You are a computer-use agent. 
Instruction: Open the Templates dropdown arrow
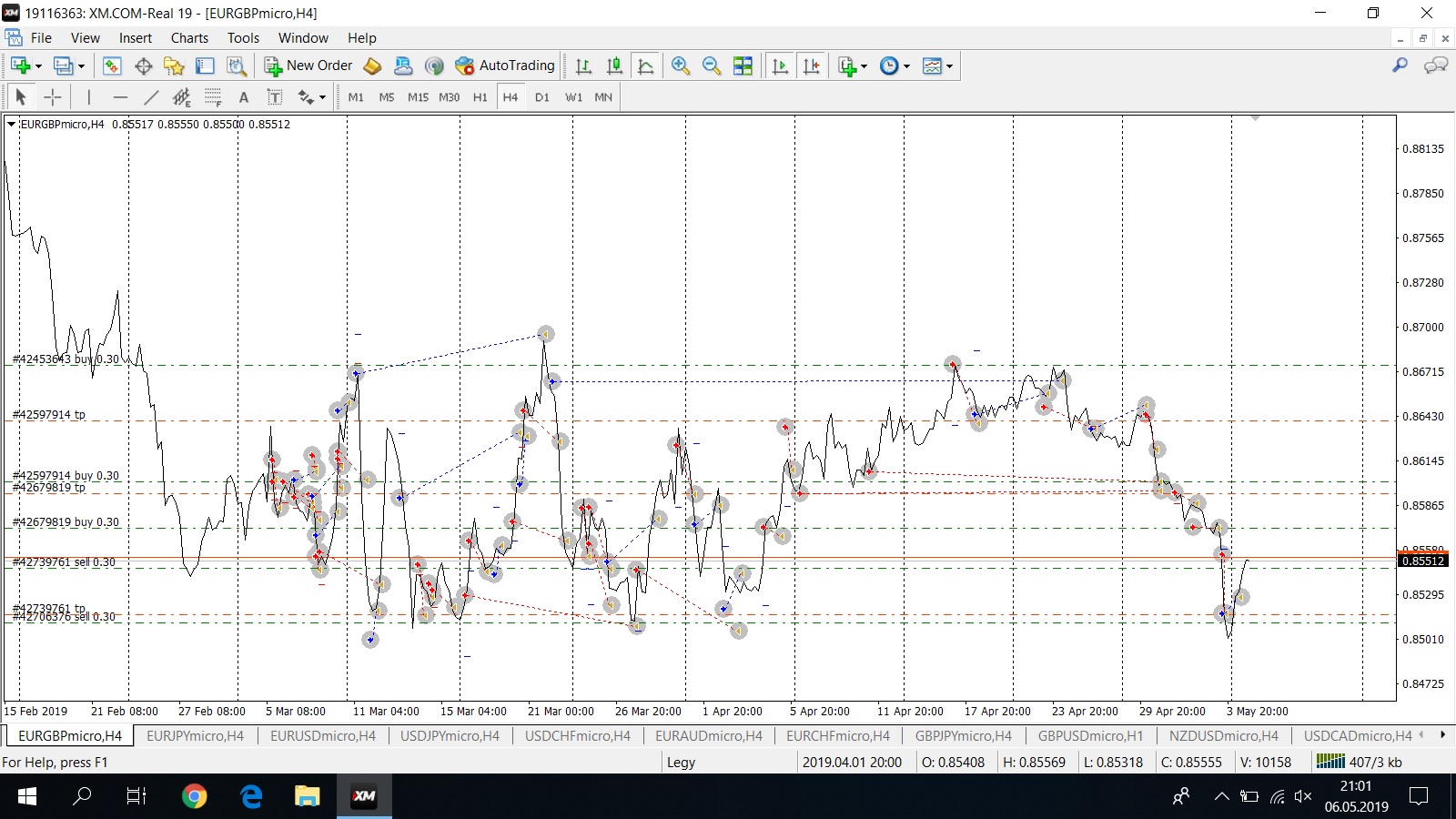(x=949, y=66)
